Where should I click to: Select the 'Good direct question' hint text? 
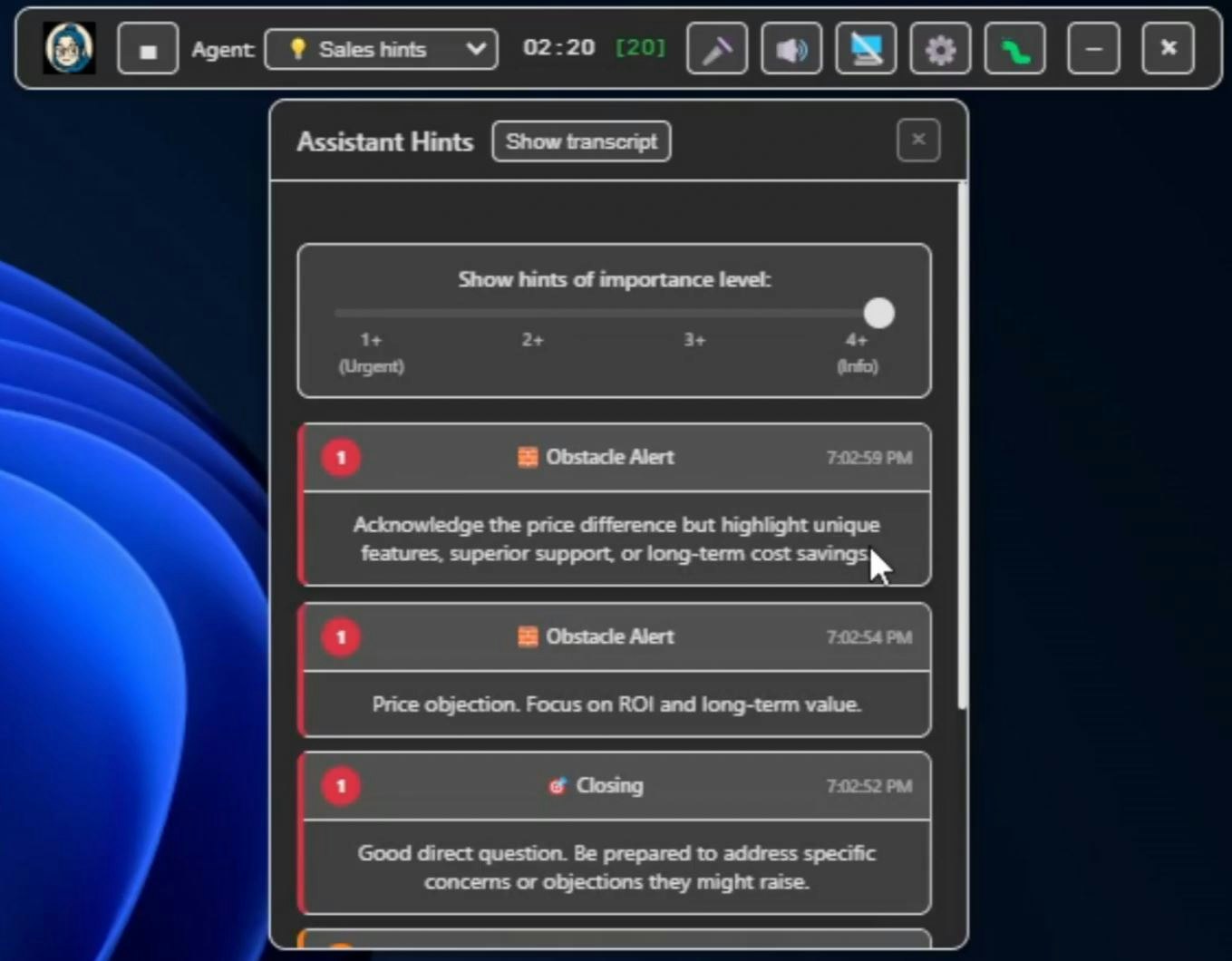click(616, 867)
